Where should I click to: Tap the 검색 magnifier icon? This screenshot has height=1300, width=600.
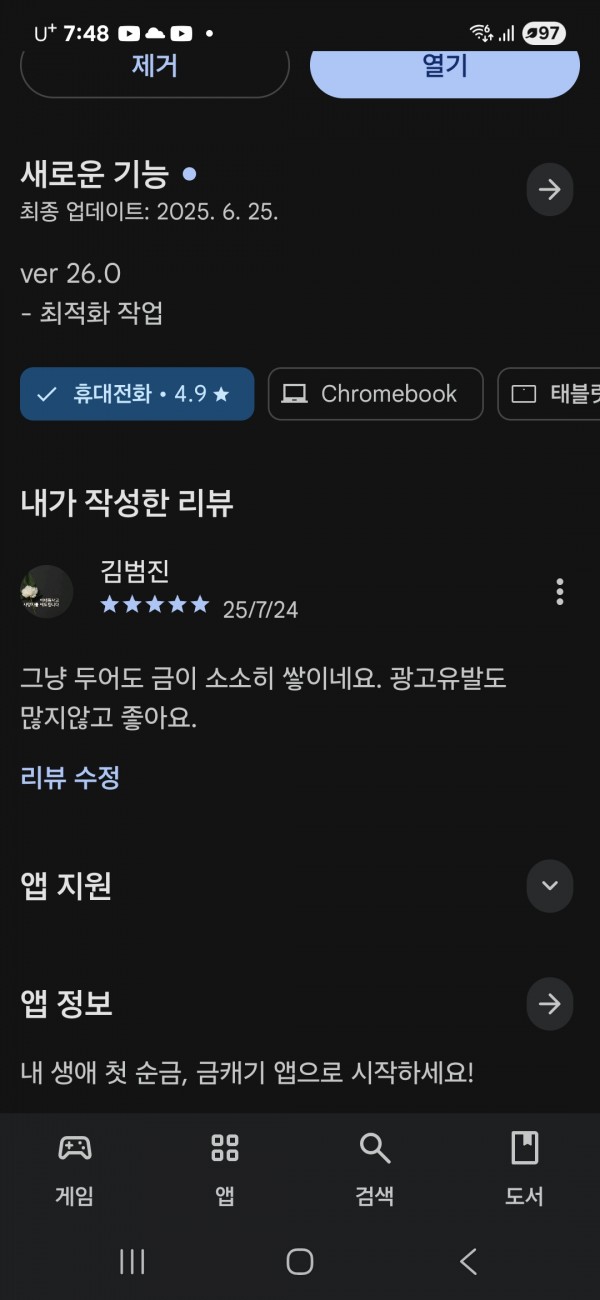click(x=375, y=1148)
